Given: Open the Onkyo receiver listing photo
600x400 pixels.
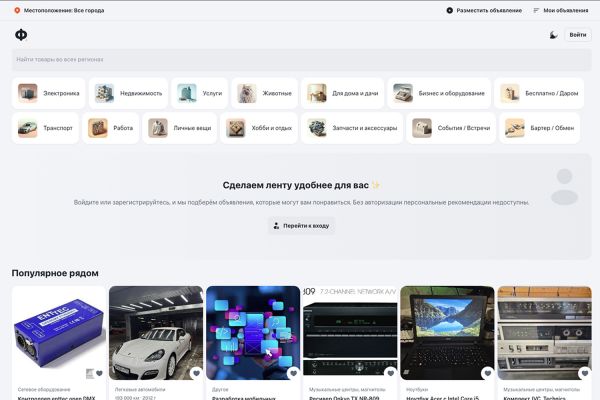Looking at the screenshot, I should click(x=350, y=333).
